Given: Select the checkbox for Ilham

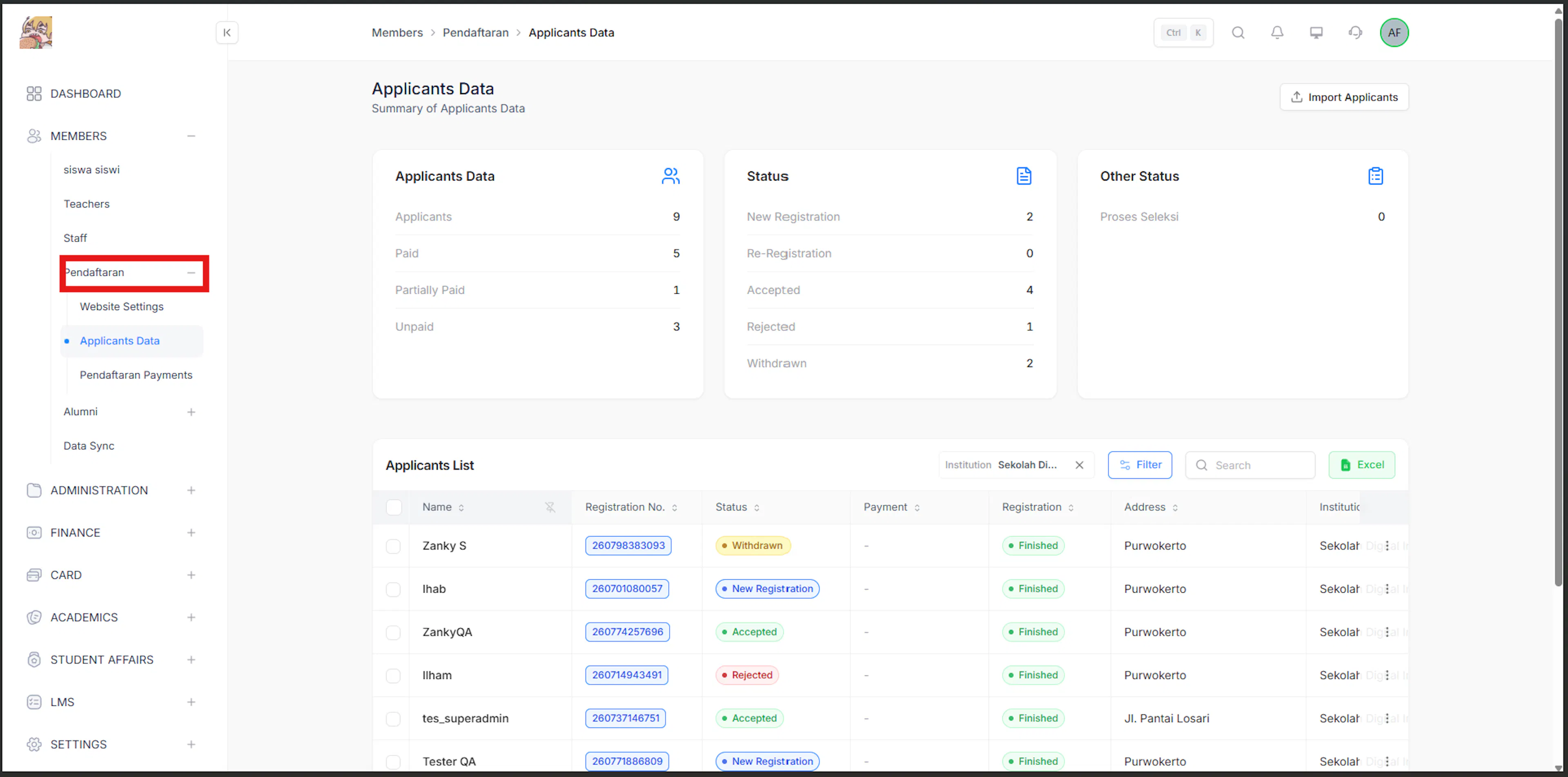Looking at the screenshot, I should [x=393, y=676].
